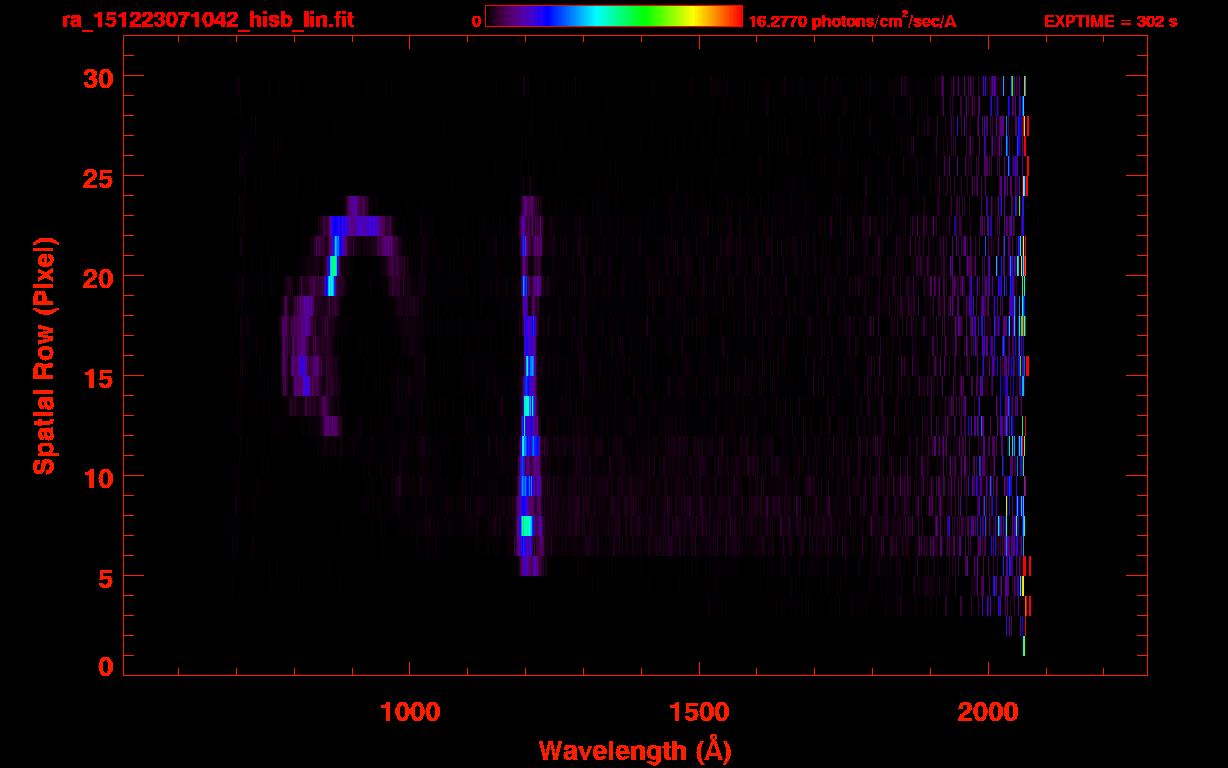The width and height of the screenshot is (1228, 768).
Task: Click the x-axis tick label 1500
Action: 699,712
